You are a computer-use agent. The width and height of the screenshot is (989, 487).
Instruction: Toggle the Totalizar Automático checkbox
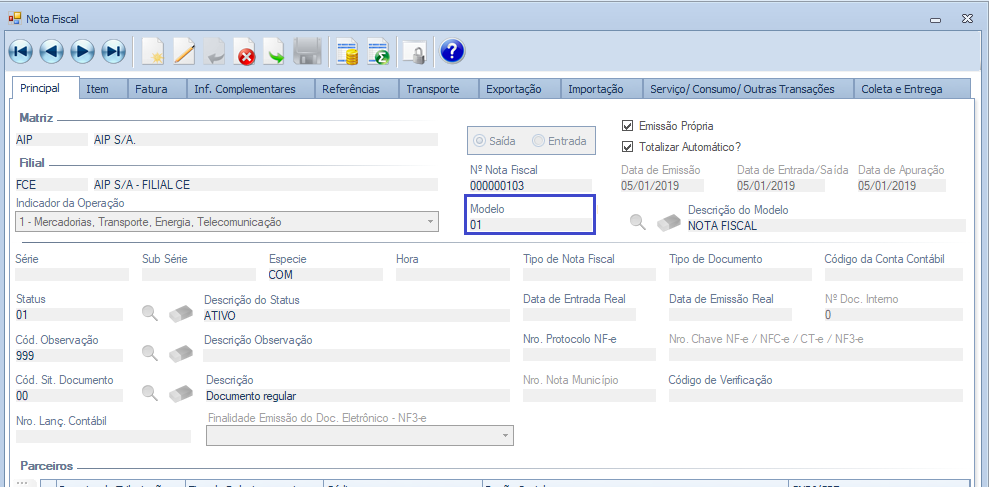(x=628, y=146)
